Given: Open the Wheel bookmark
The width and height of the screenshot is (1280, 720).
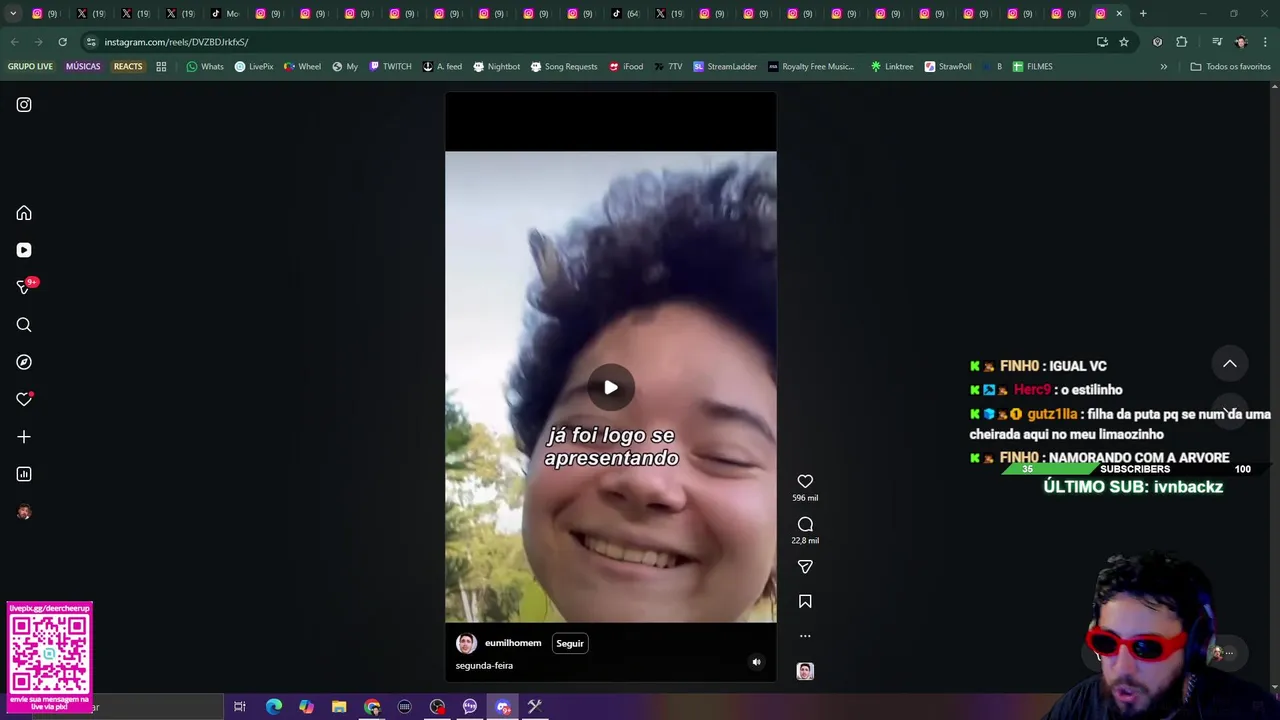Looking at the screenshot, I should pyautogui.click(x=302, y=67).
